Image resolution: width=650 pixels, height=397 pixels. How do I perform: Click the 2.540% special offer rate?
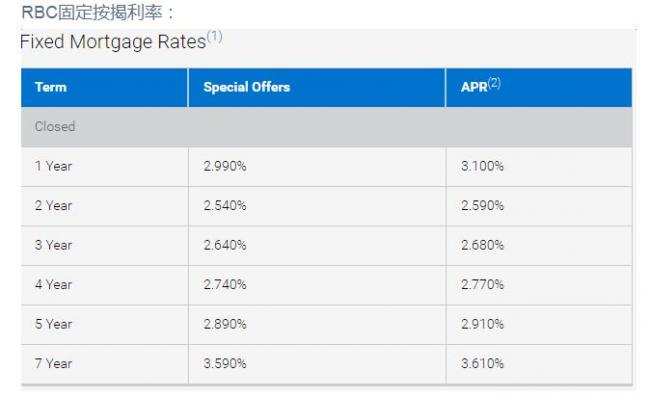225,206
